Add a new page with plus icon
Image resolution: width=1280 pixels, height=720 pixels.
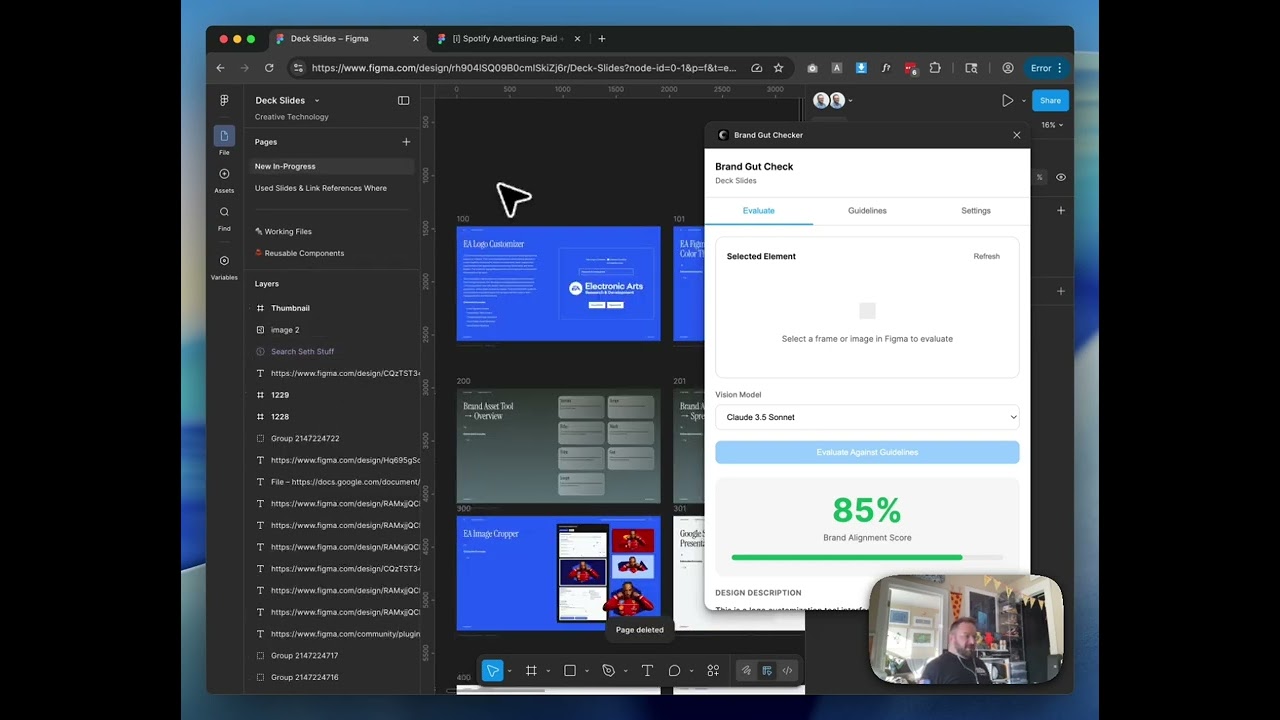(406, 142)
